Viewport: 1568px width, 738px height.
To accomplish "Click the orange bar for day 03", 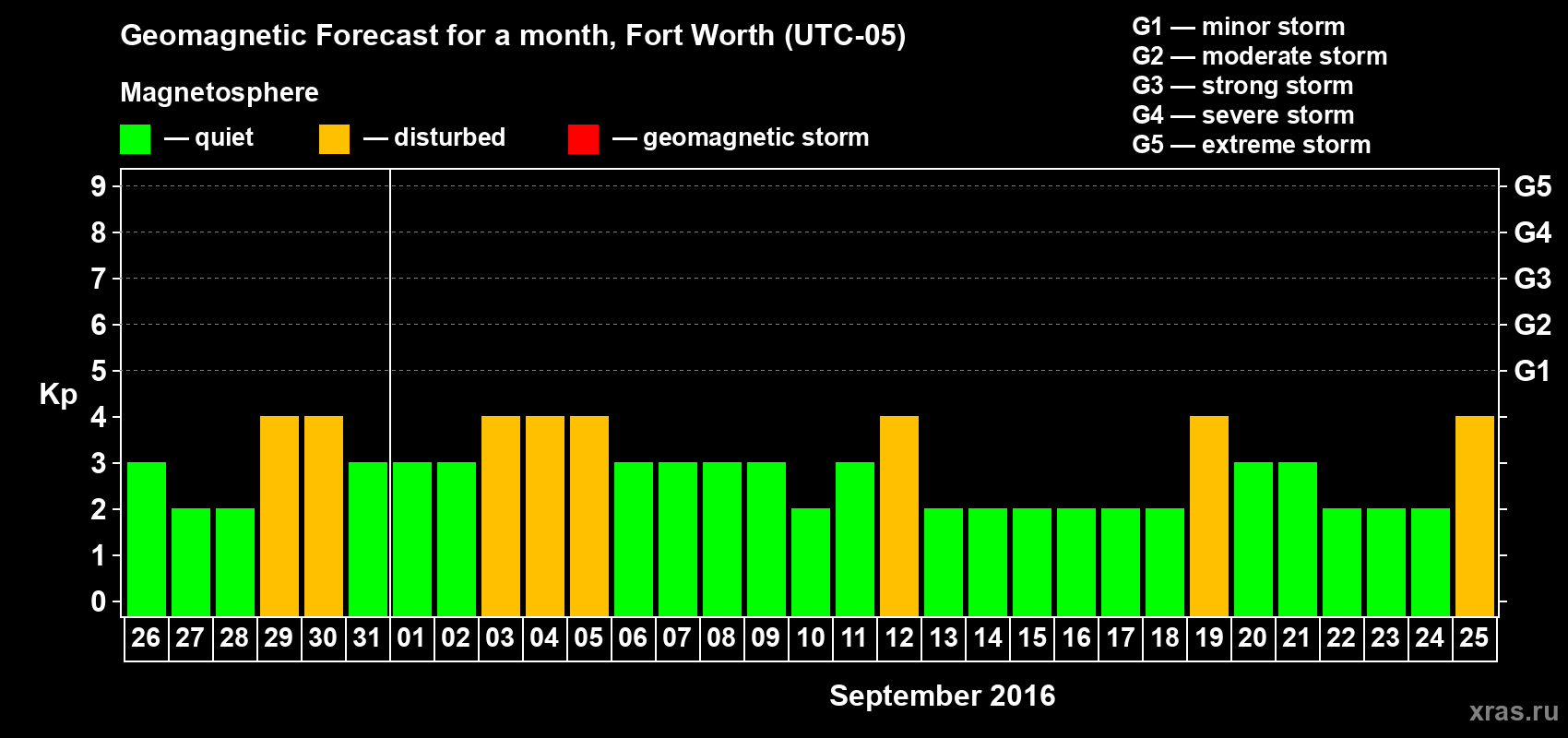I will click(x=501, y=516).
